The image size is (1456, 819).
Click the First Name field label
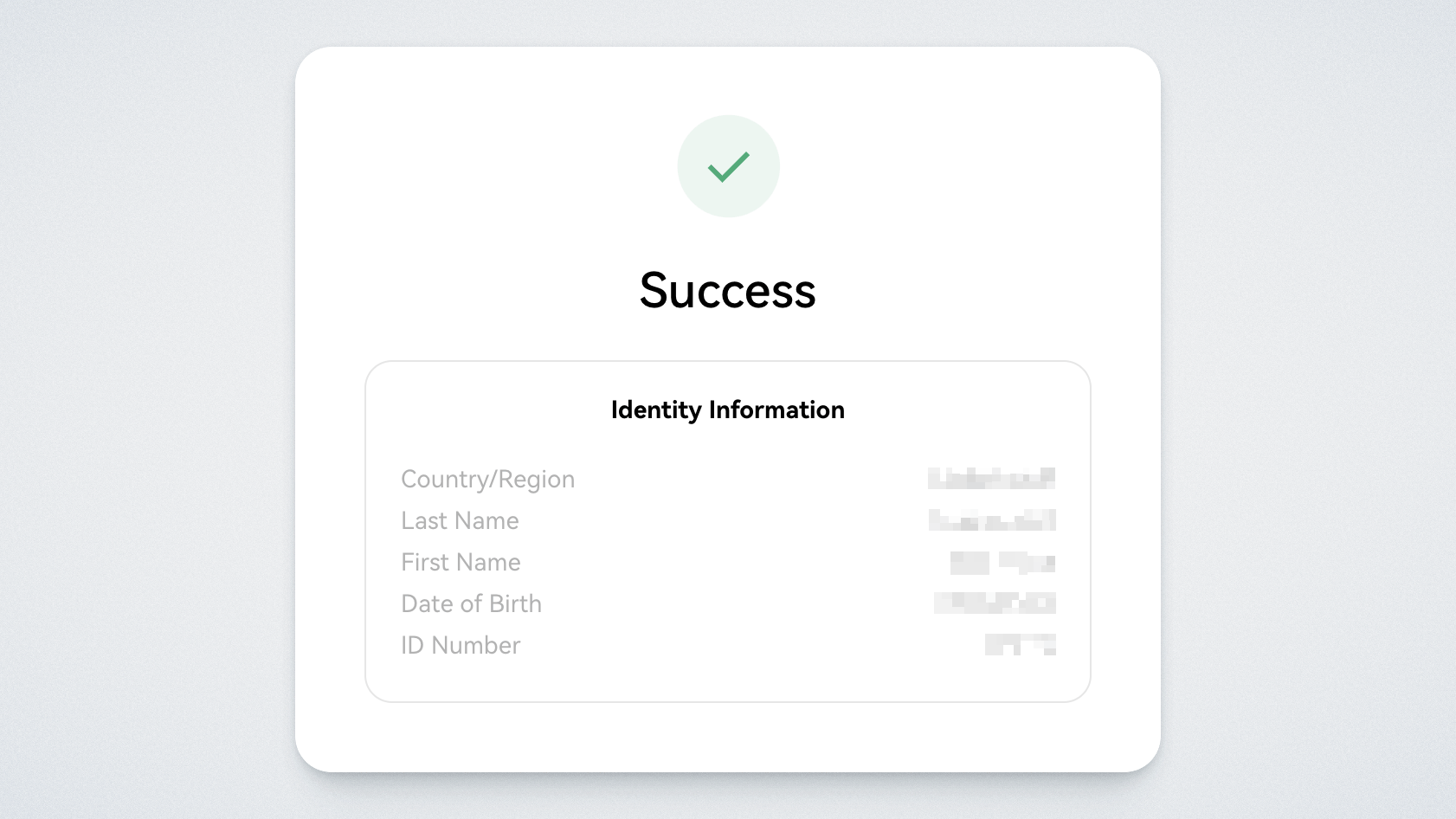coord(461,563)
